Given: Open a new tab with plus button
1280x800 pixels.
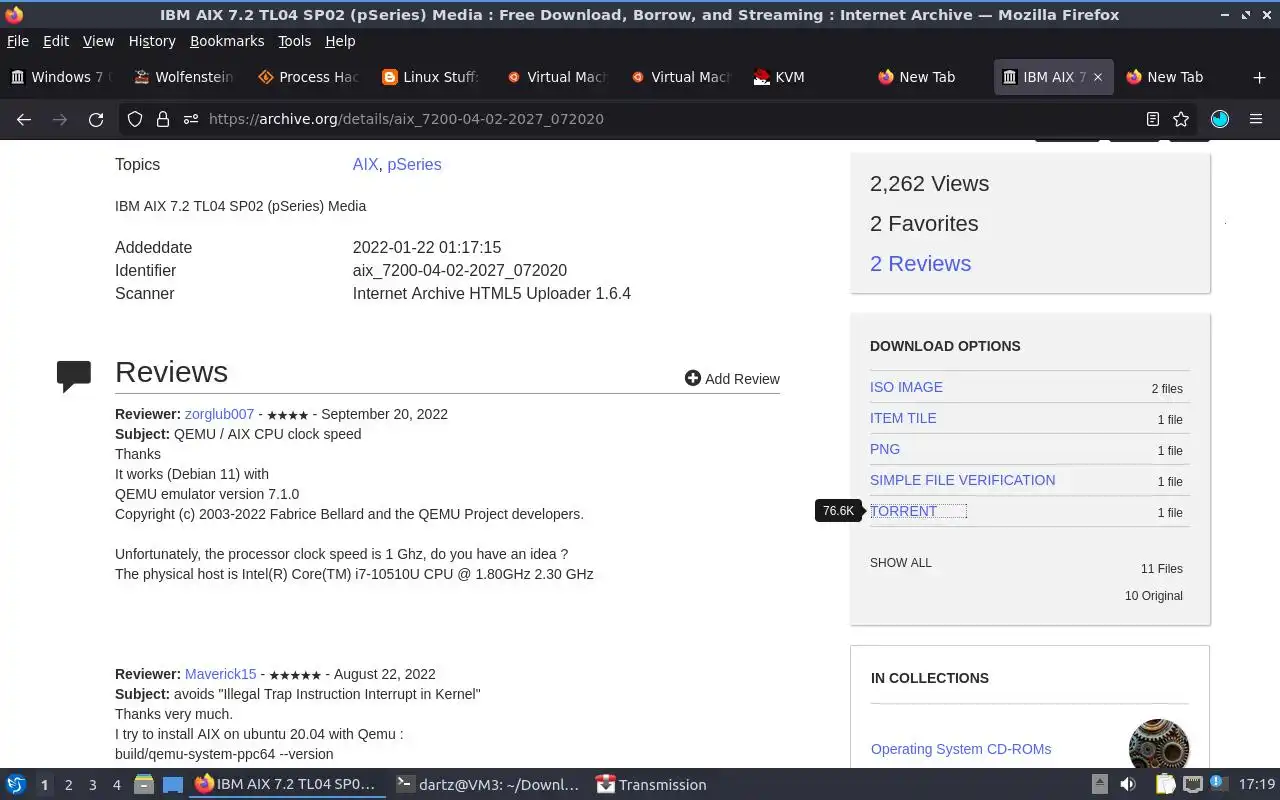Looking at the screenshot, I should point(1259,77).
